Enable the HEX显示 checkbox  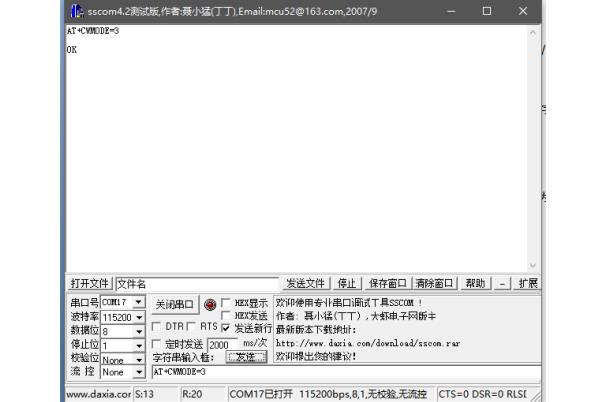(227, 302)
